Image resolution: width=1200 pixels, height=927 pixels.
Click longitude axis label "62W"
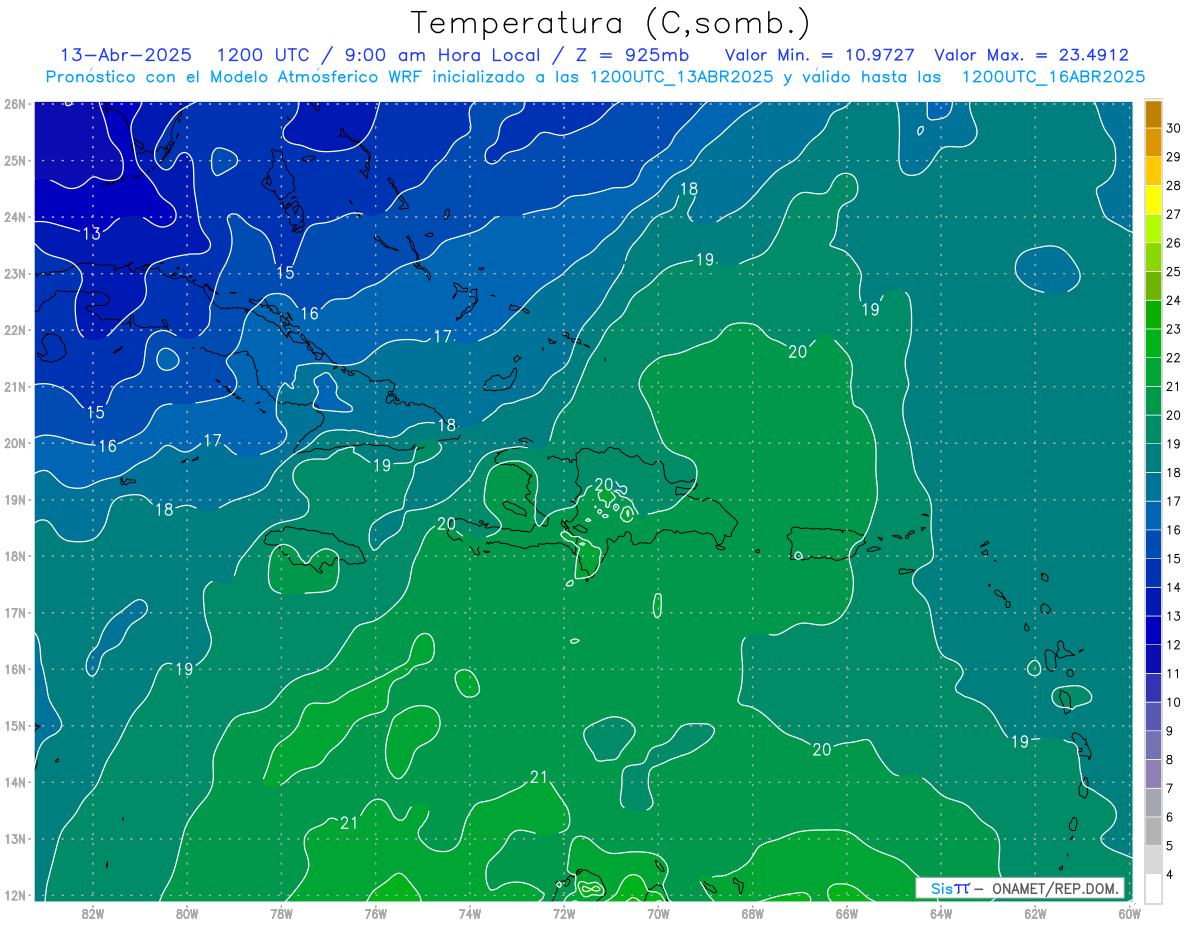point(1035,913)
